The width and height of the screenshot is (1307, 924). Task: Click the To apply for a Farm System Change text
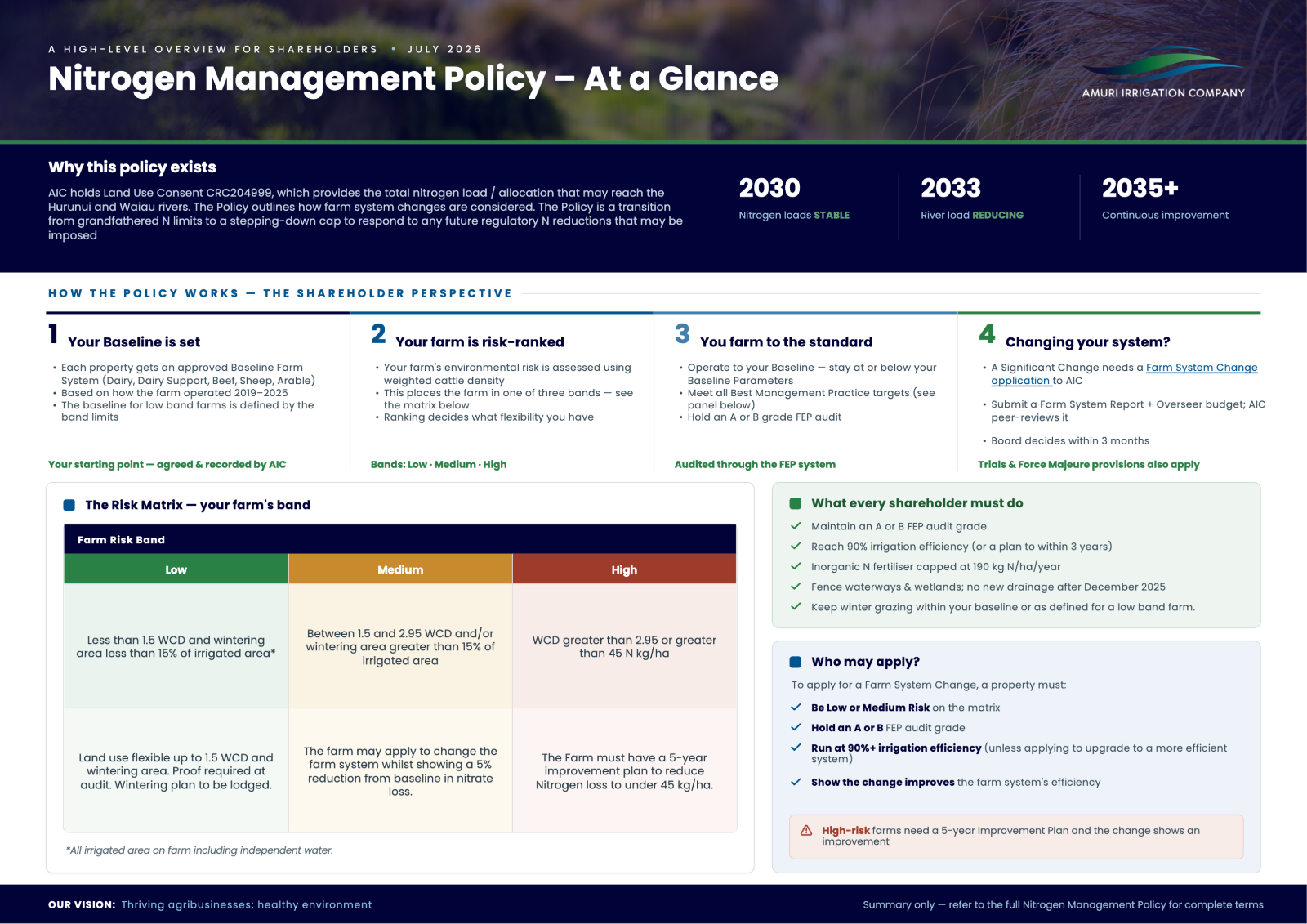(x=929, y=685)
